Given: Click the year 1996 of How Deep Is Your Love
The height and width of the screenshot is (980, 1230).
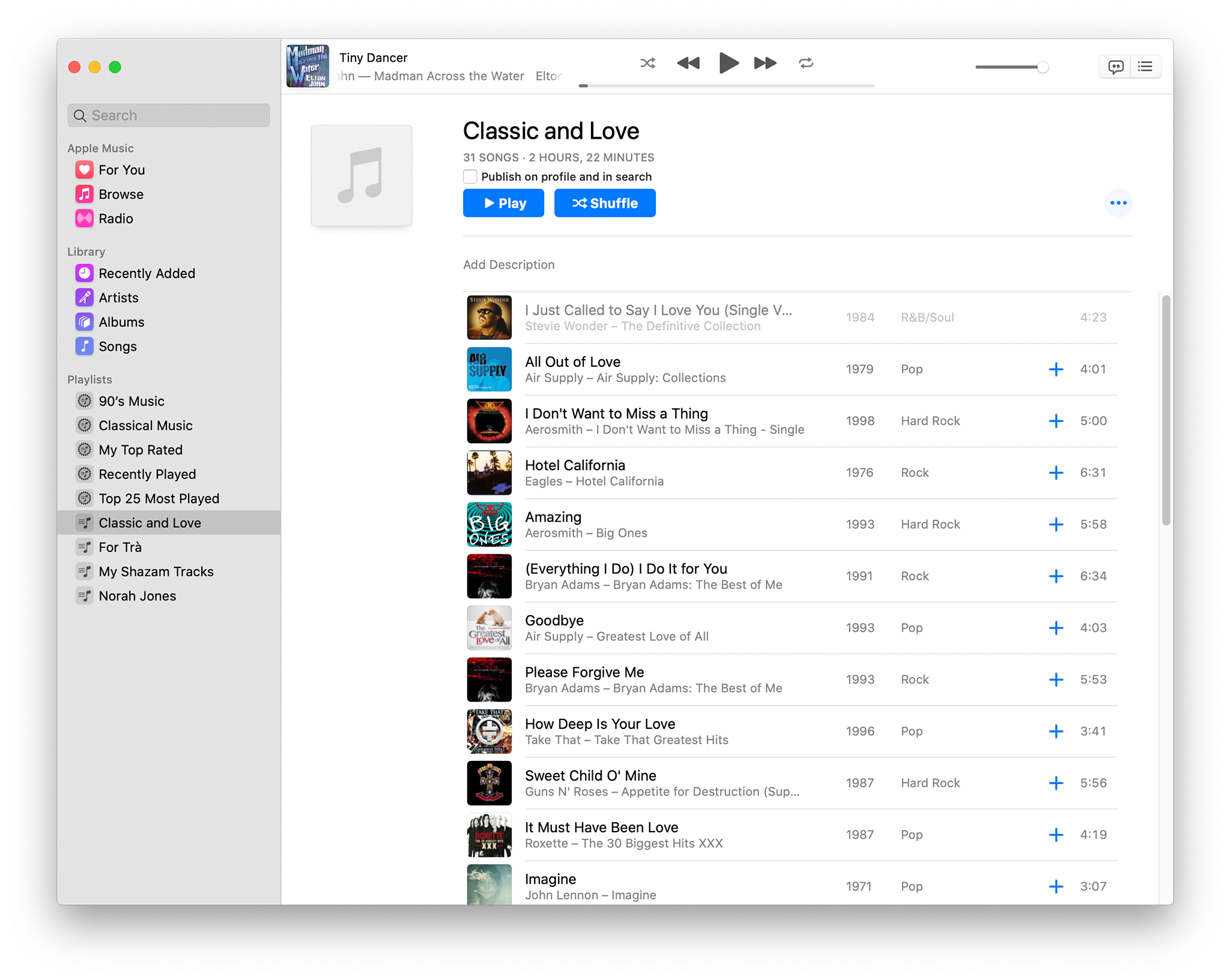Looking at the screenshot, I should (x=860, y=731).
